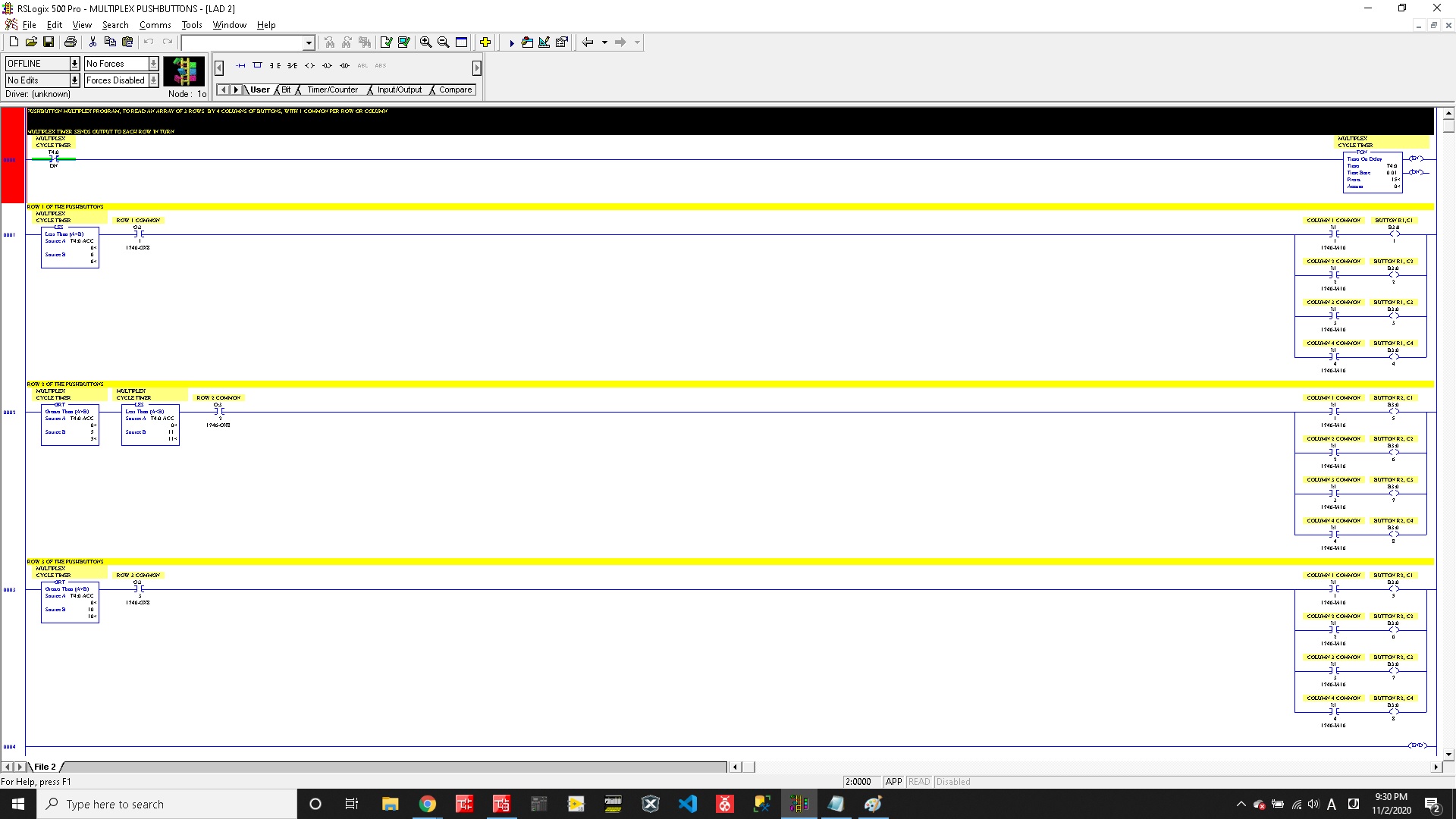Save the current project
This screenshot has width=1456, height=819.
pos(49,42)
